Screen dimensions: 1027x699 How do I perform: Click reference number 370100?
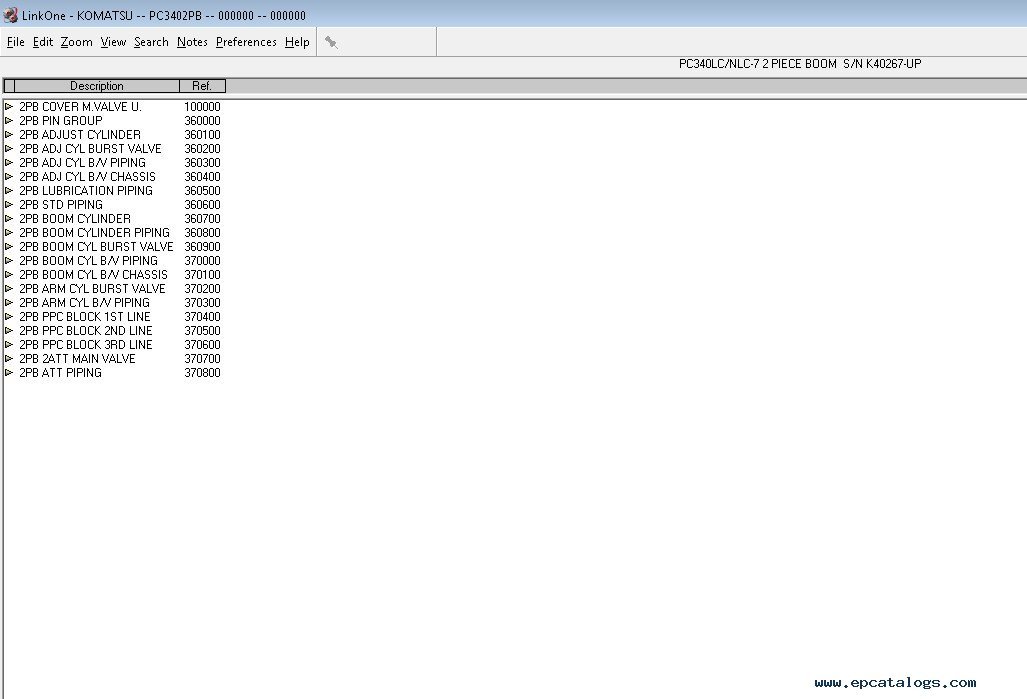[202, 274]
